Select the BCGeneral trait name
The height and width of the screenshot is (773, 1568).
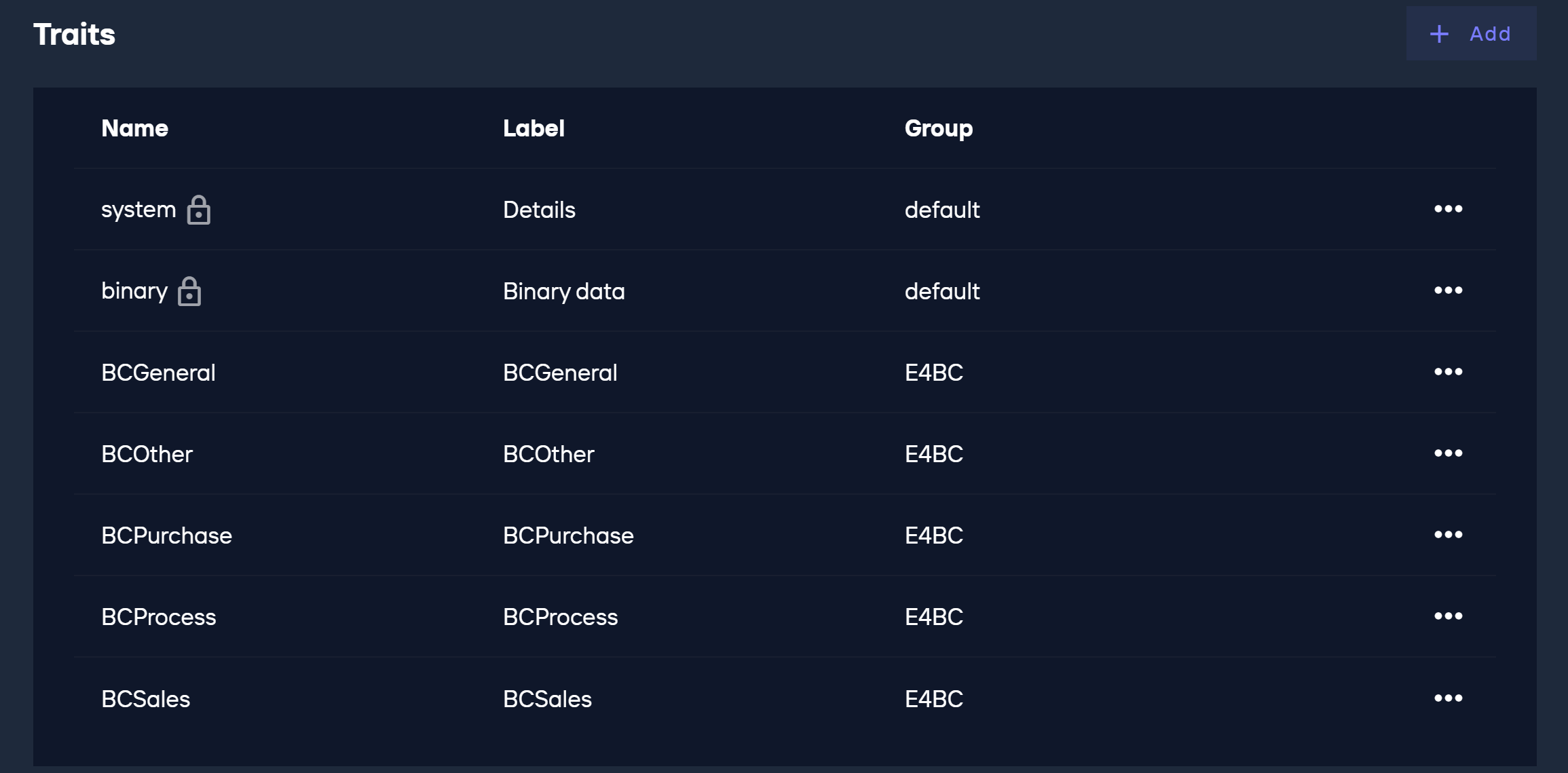tap(158, 373)
